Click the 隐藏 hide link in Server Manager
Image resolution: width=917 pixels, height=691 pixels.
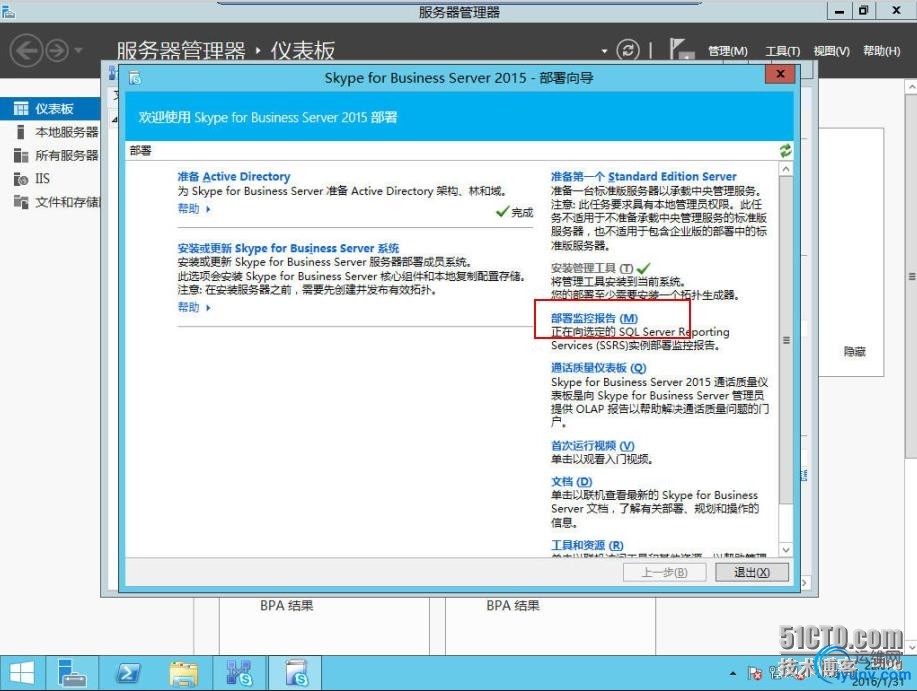854,351
